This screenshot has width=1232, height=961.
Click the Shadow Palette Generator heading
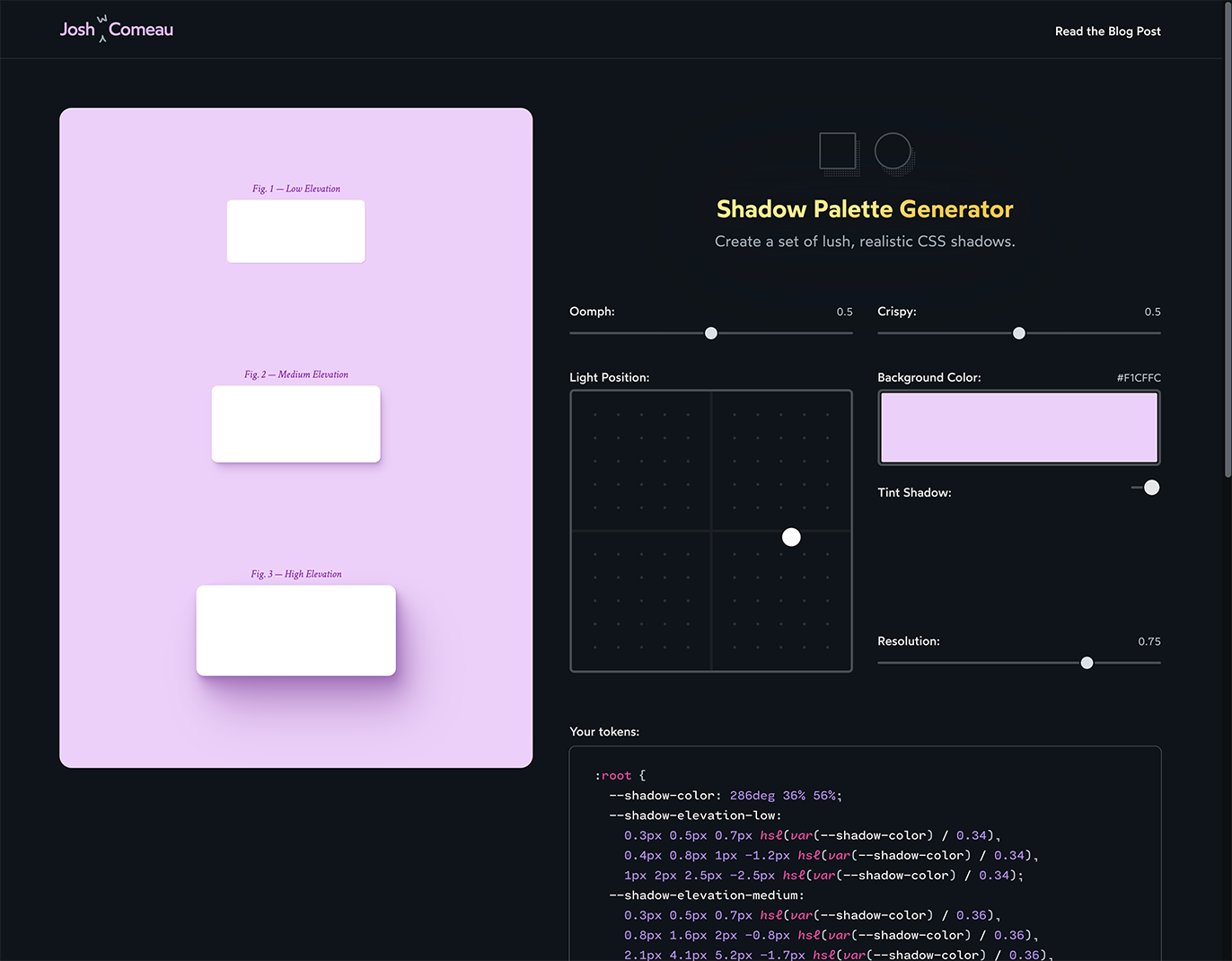tap(865, 209)
